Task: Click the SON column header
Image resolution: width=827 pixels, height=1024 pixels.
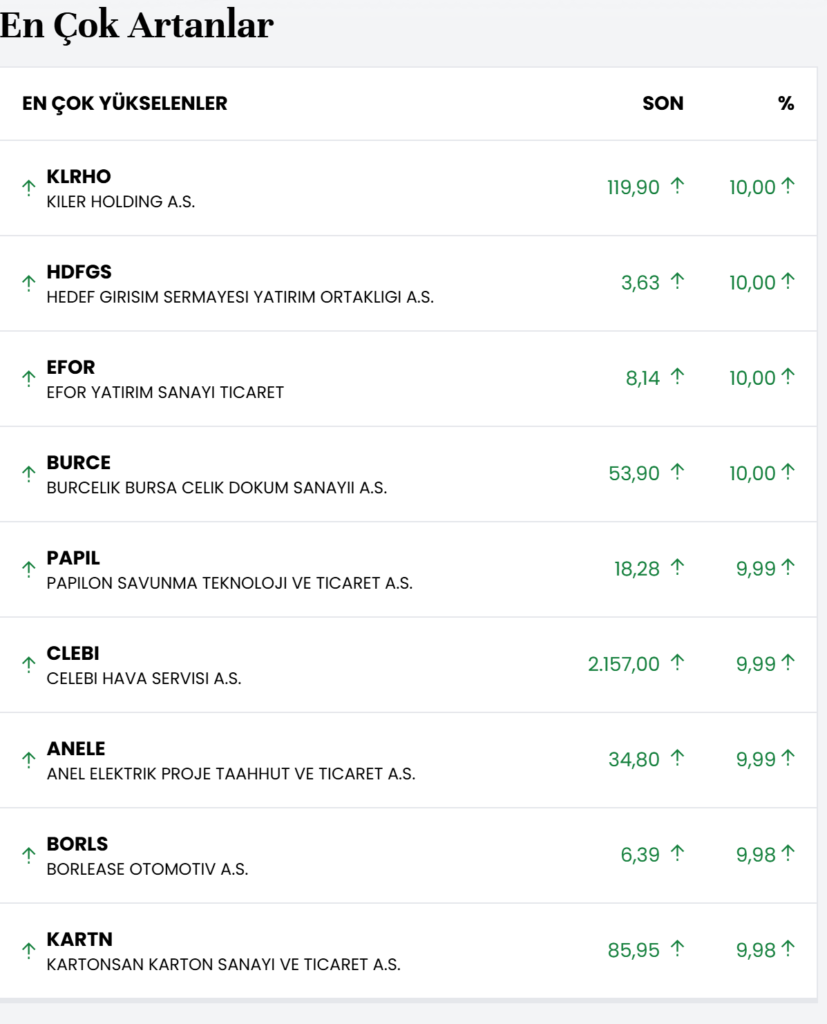Action: pos(663,103)
